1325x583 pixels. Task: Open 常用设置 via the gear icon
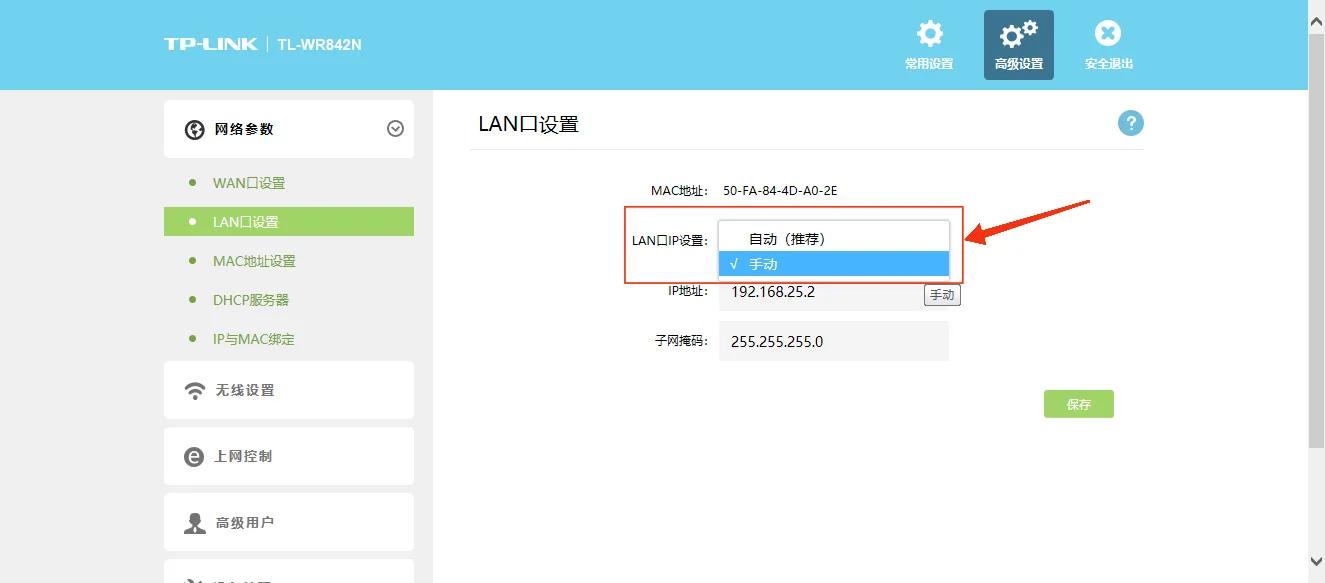tap(929, 36)
